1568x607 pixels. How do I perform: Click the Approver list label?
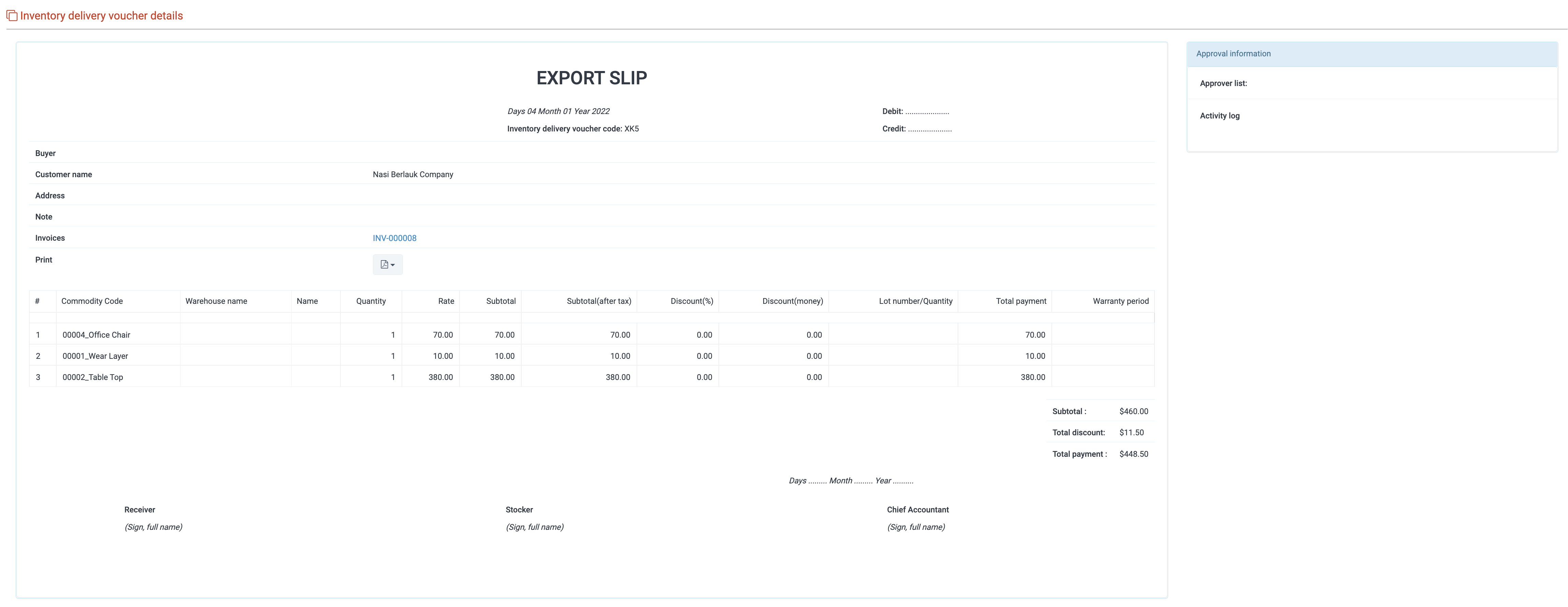coord(1223,83)
